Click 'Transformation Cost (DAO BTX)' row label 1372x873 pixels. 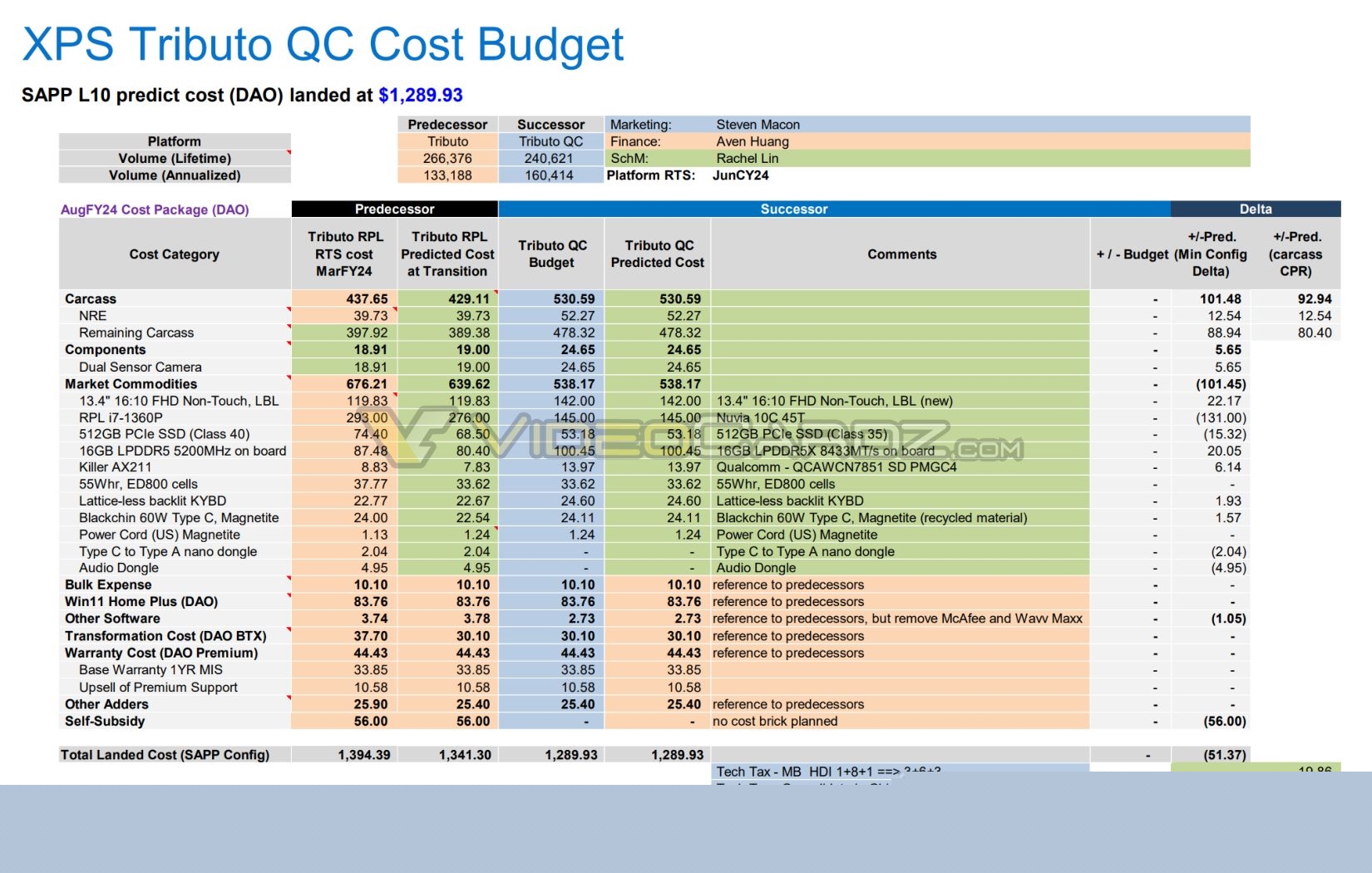point(165,636)
